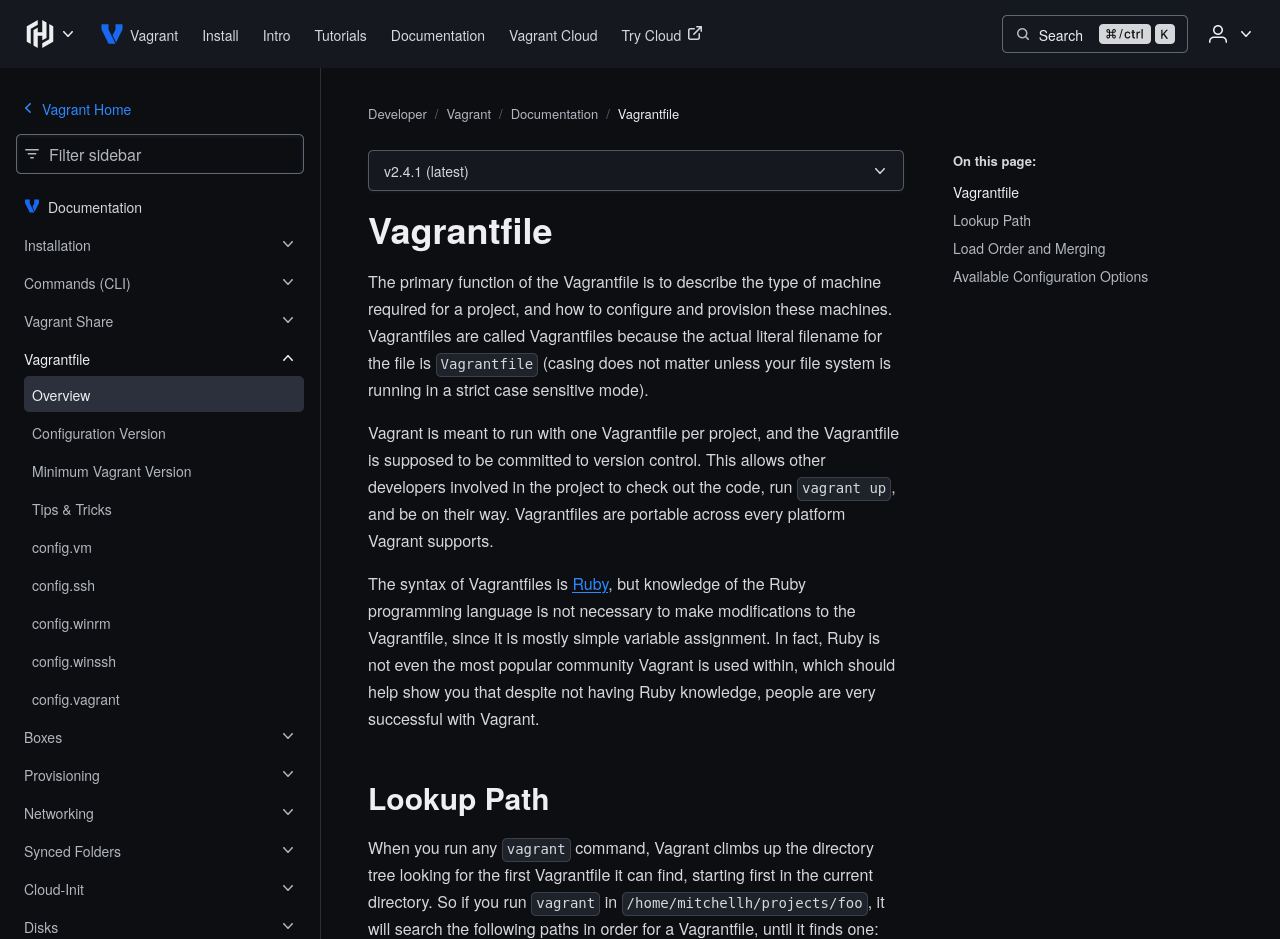Select config.vm in the sidebar

(x=62, y=548)
